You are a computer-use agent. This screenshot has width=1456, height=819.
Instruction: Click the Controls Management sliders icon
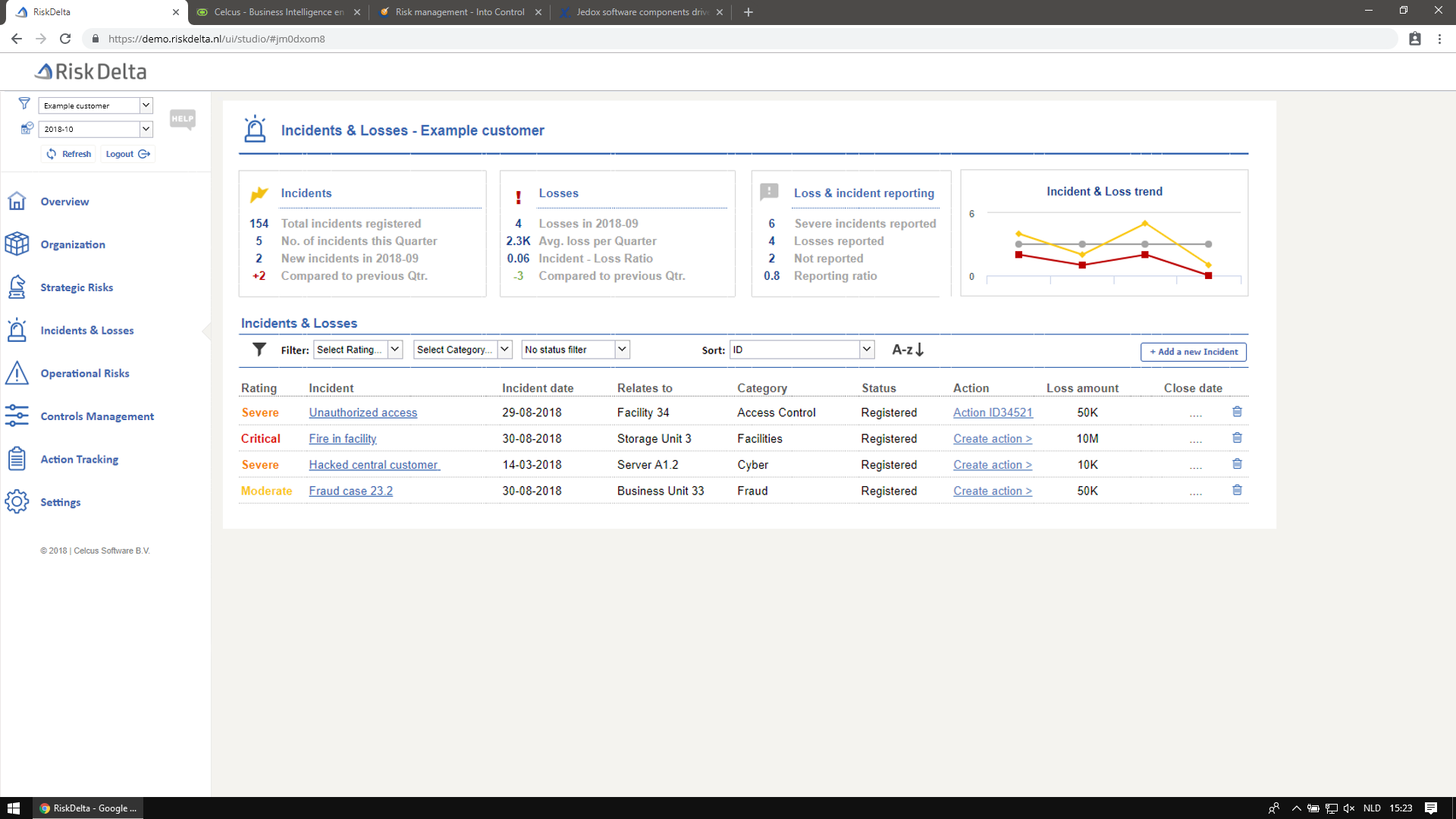tap(17, 416)
